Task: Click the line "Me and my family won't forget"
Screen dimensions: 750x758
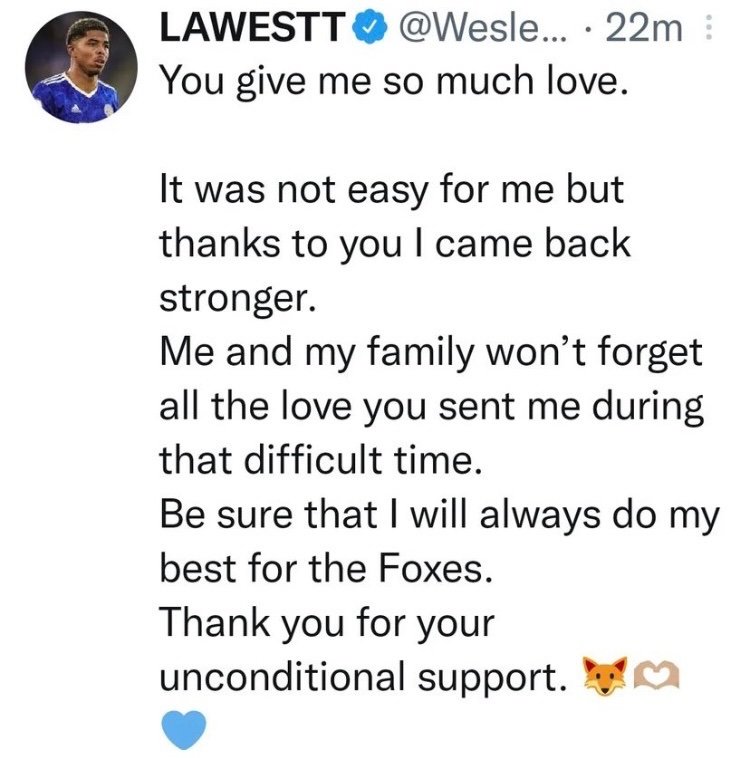Action: point(431,352)
